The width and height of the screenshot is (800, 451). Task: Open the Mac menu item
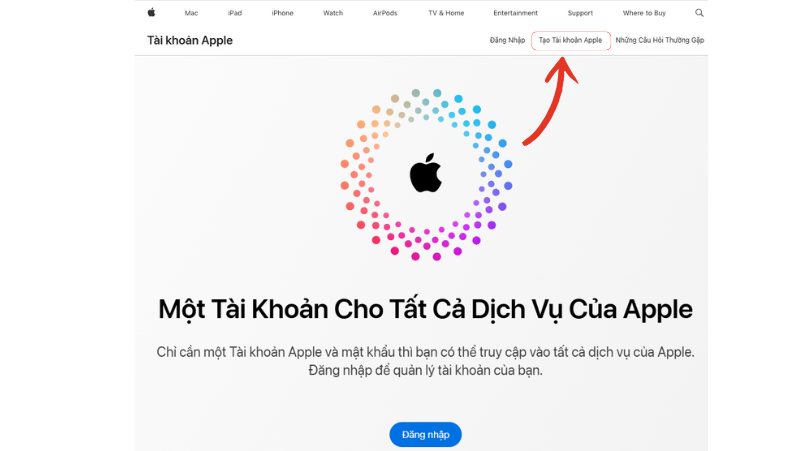point(191,13)
